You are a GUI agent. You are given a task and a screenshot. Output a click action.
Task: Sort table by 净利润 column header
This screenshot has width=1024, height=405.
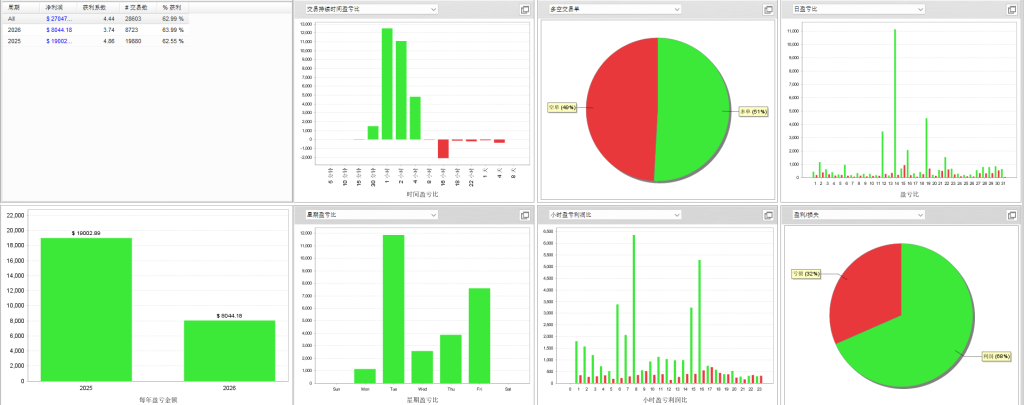(x=56, y=7)
